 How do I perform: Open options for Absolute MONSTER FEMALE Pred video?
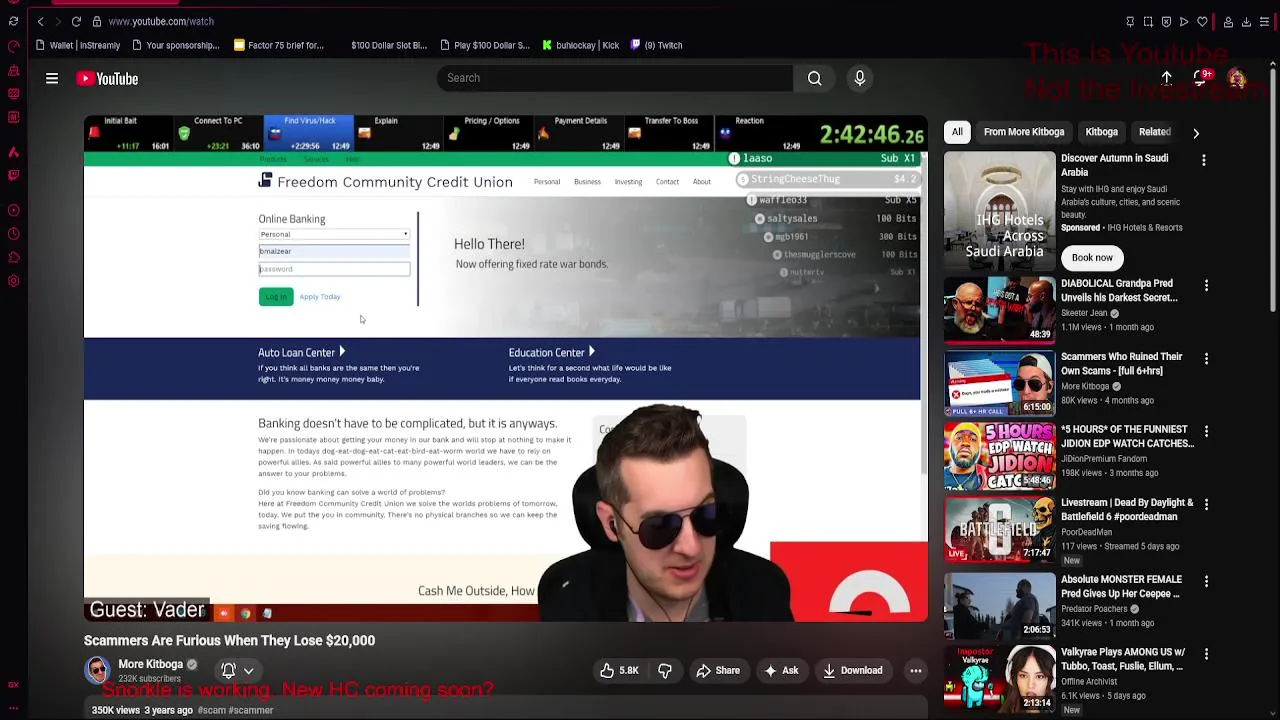tap(1206, 582)
